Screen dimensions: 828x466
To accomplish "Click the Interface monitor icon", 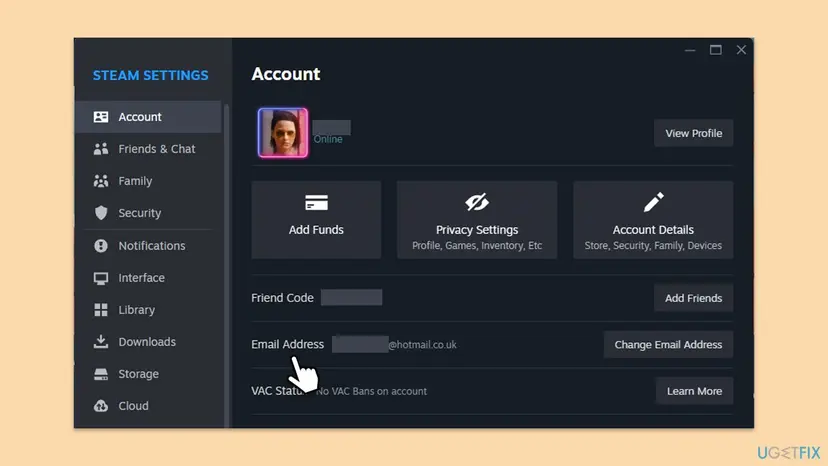I will point(101,278).
